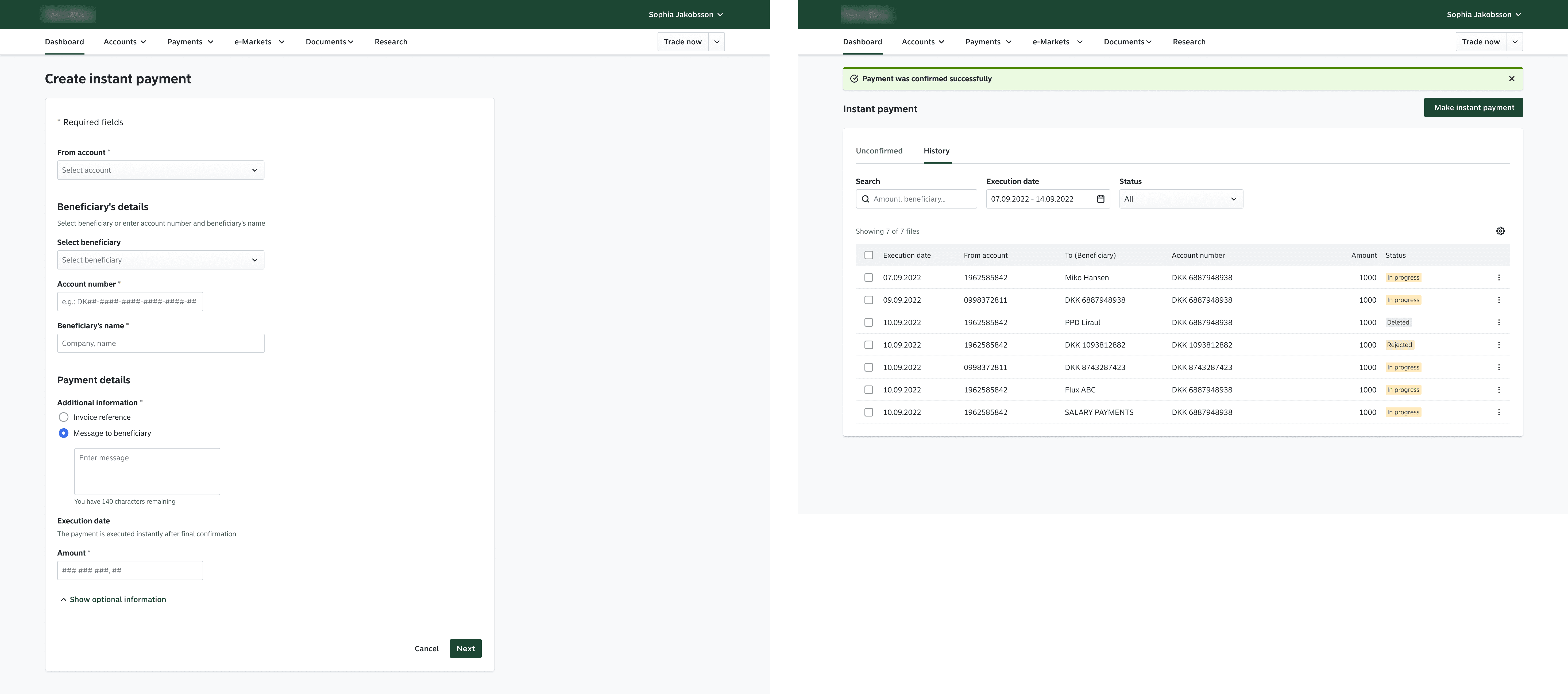Open row actions menu for Miko Hansen payment
This screenshot has height=694, width=1568.
pyautogui.click(x=1499, y=277)
